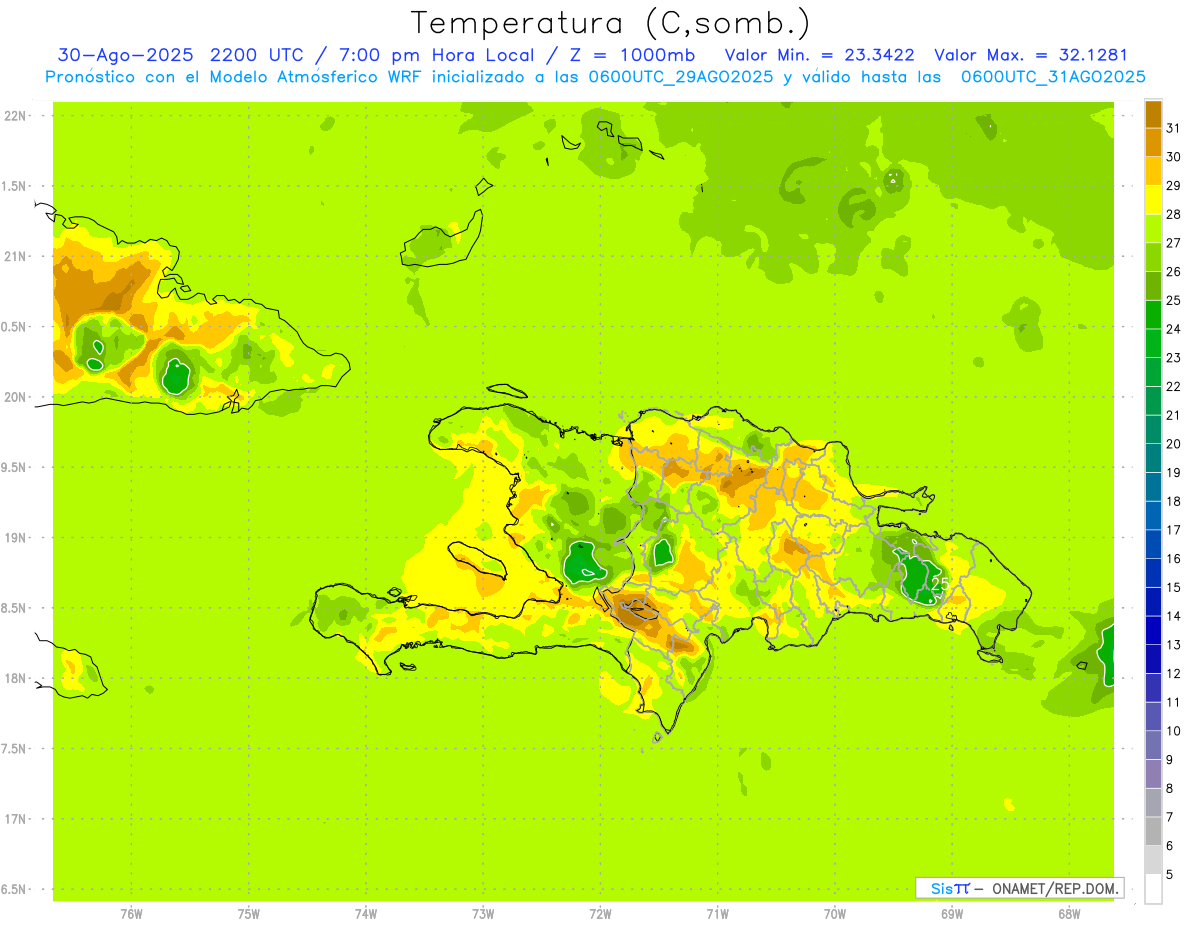Image resolution: width=1200 pixels, height=927 pixels.
Task: Click the title 'Temperatura (C,somb.)'
Action: pos(612,24)
